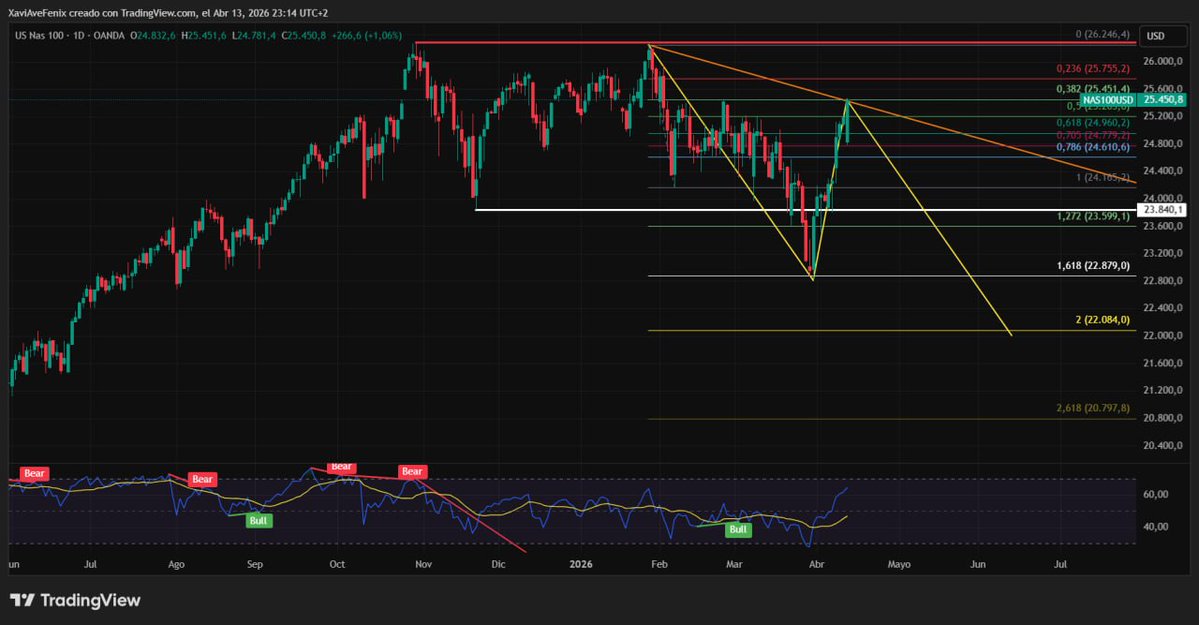
Task: Click the Sep month label on time axis
Action: pos(255,565)
